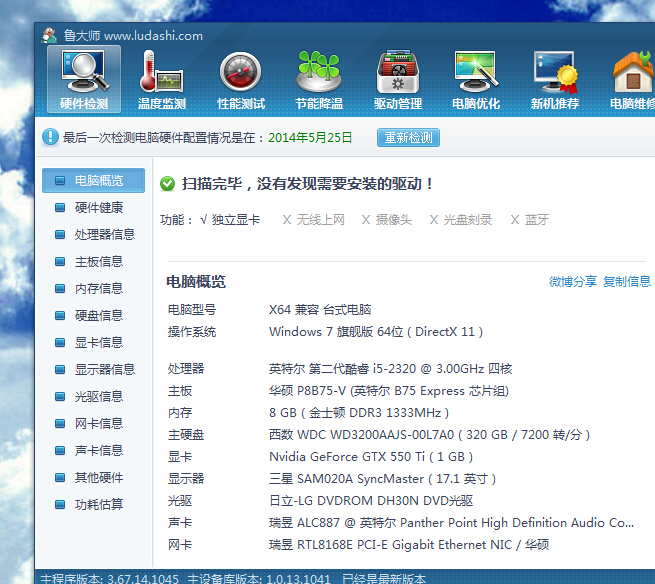Click the Windows 7 旗舰版 64位 value
Viewport: 655px width, 584px height.
376,332
